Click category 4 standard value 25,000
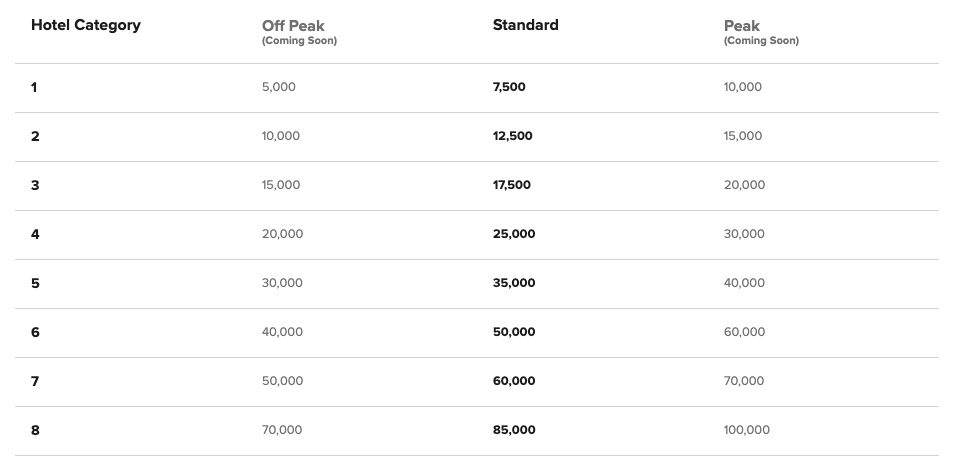Image resolution: width=956 pixels, height=464 pixels. point(514,234)
